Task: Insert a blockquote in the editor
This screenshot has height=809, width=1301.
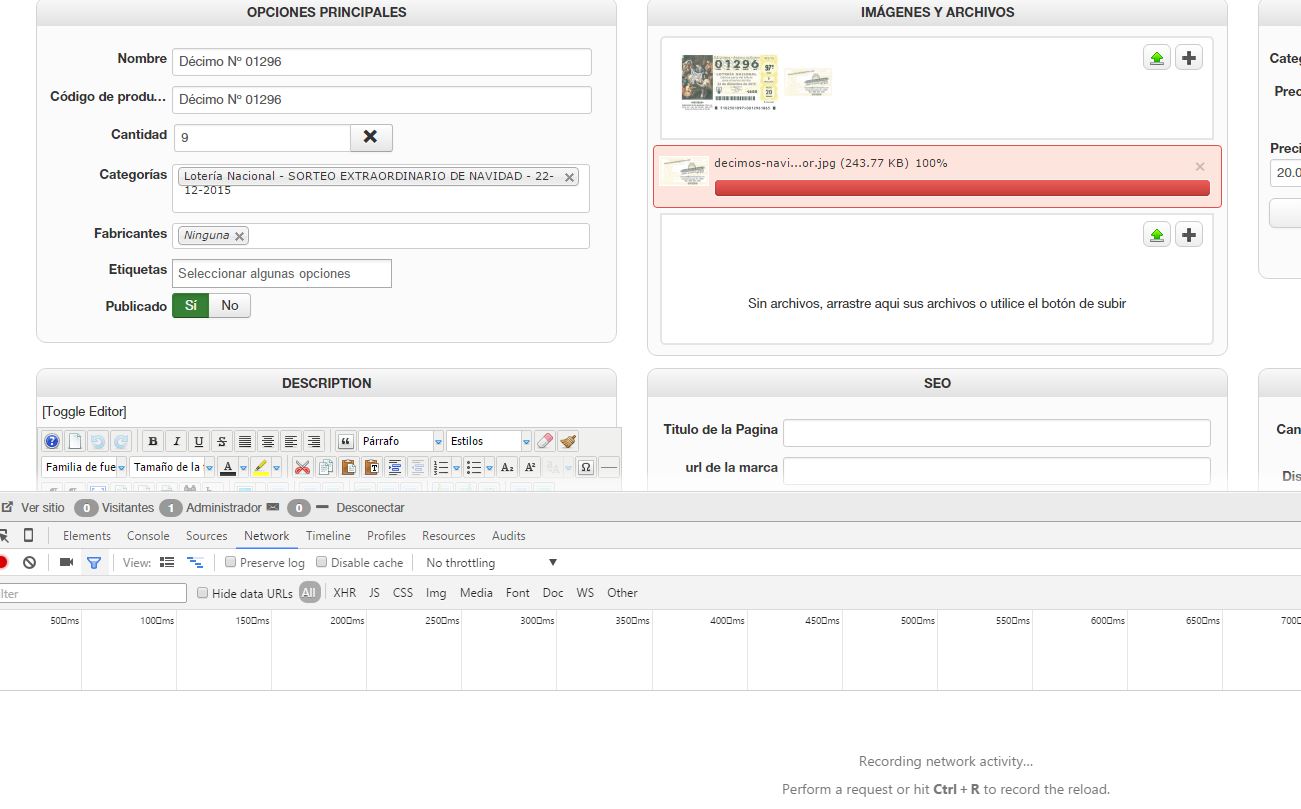Action: point(346,441)
